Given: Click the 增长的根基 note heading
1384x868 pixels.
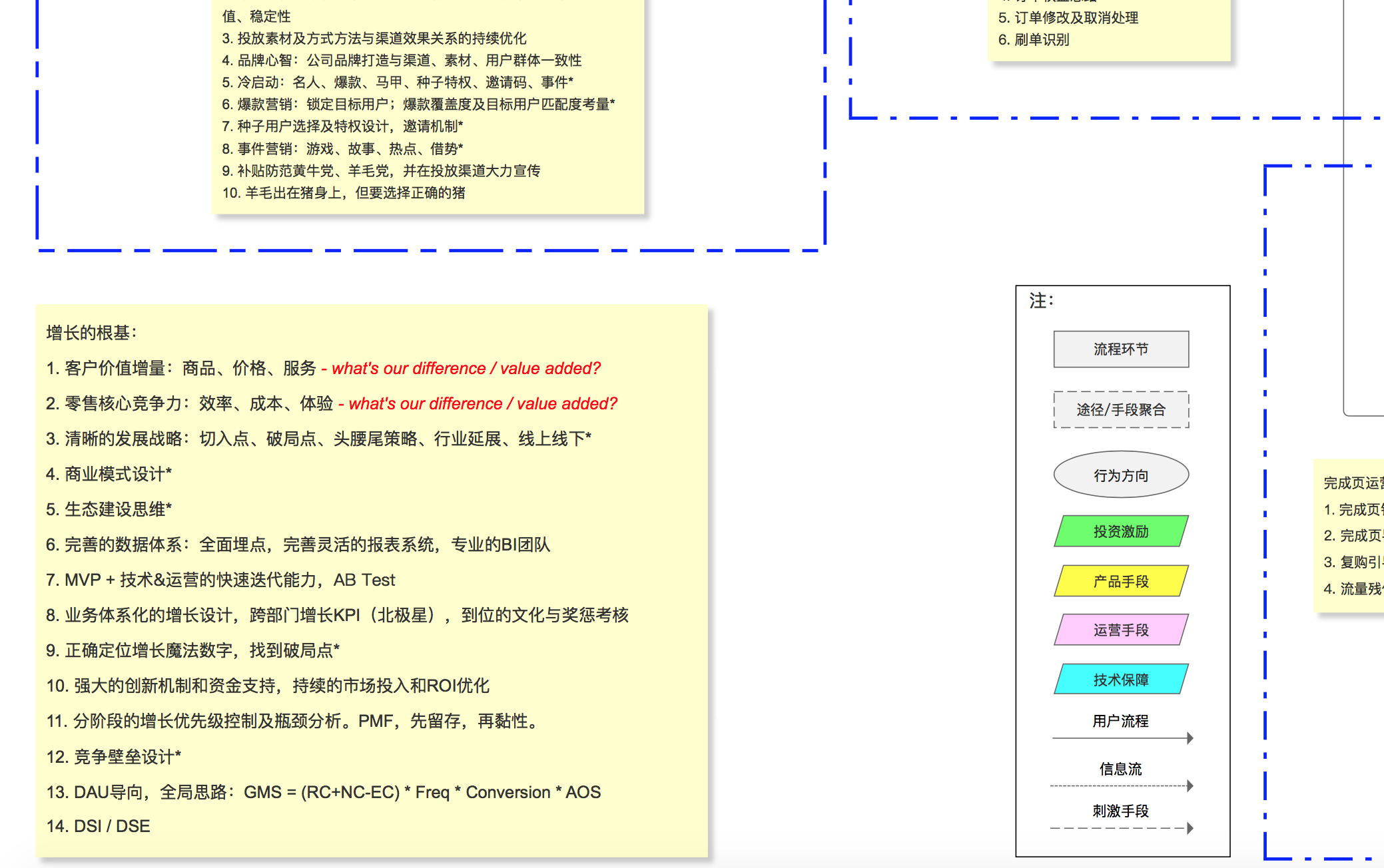Looking at the screenshot, I should coord(92,333).
